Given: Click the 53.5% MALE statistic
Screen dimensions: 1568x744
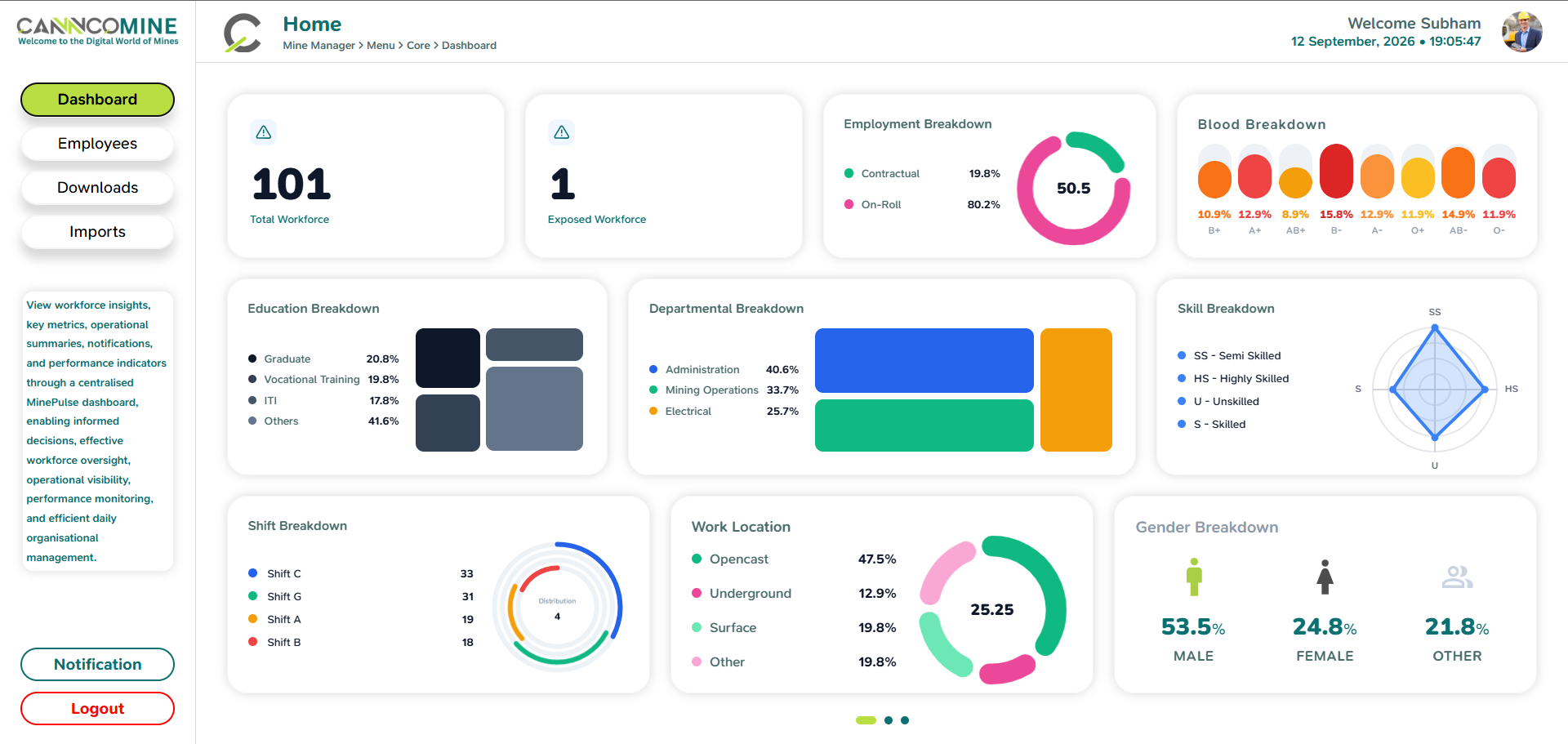Looking at the screenshot, I should 1193,639.
